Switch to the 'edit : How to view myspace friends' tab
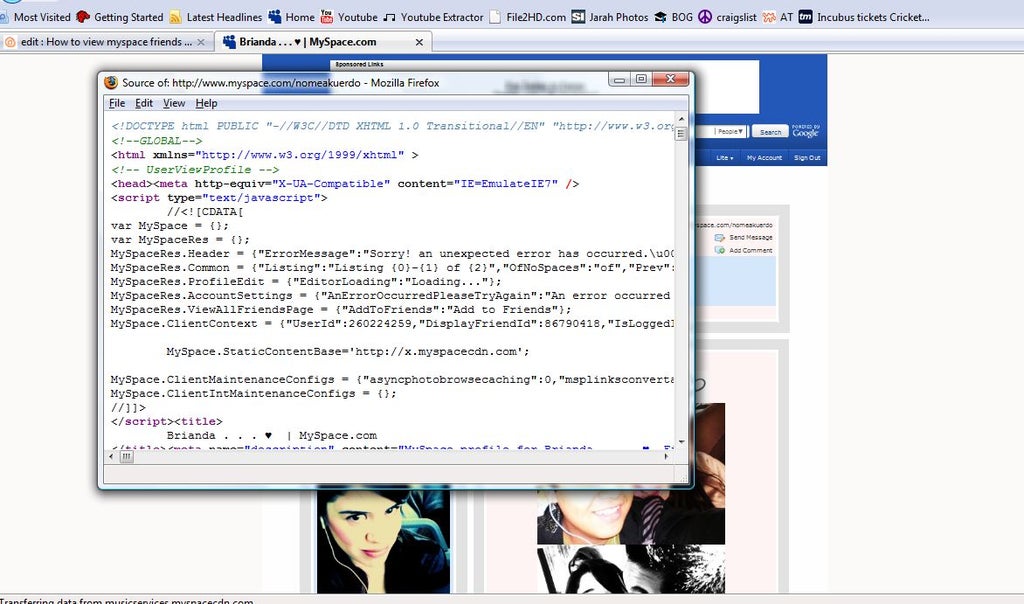 point(106,42)
